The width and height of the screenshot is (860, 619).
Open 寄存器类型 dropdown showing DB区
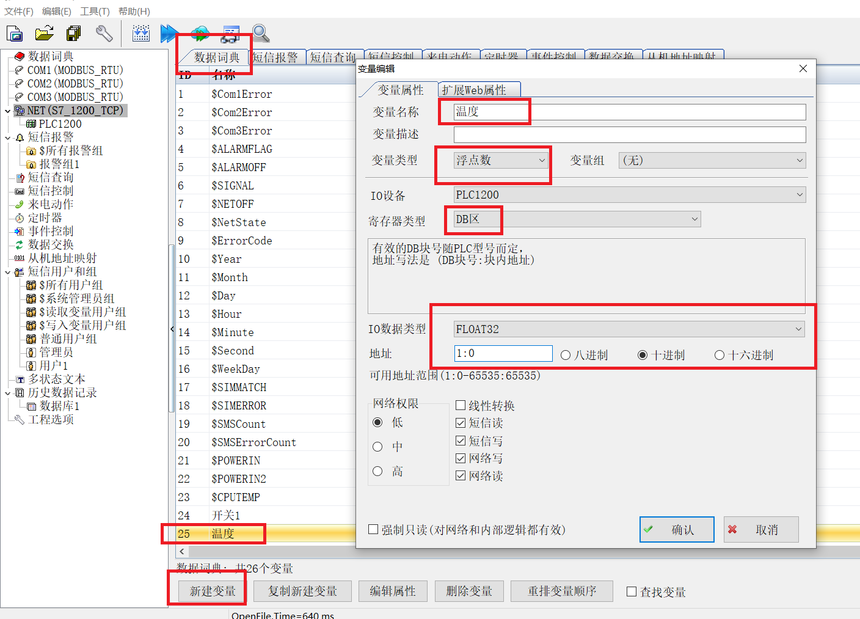click(577, 219)
